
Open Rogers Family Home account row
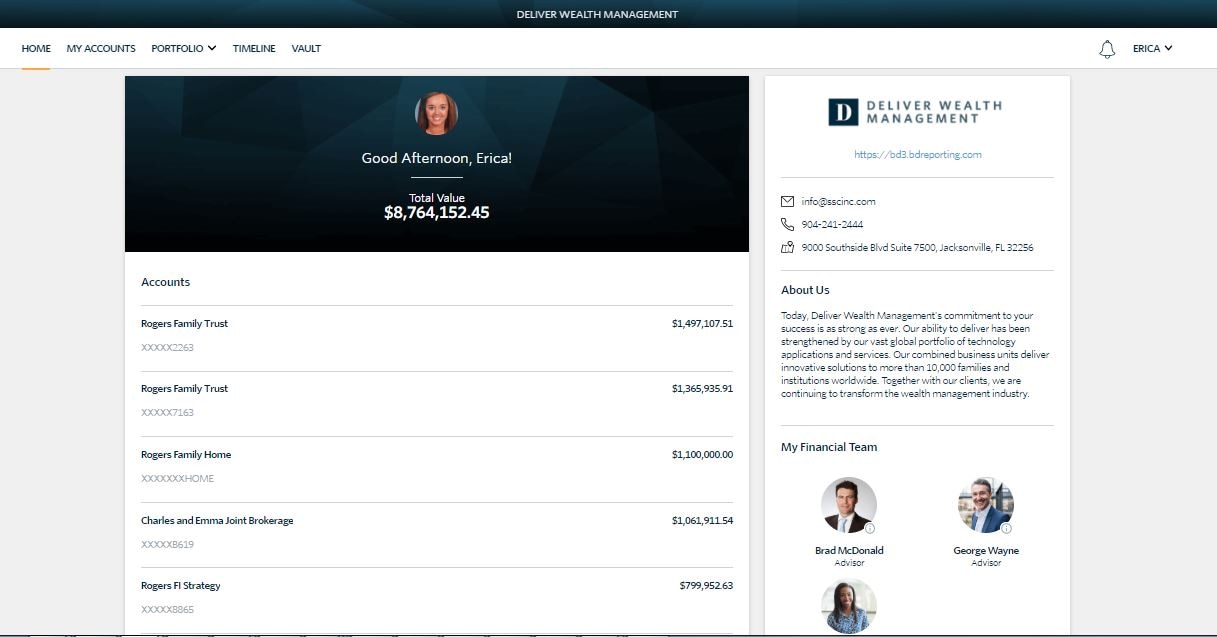[x=436, y=466]
